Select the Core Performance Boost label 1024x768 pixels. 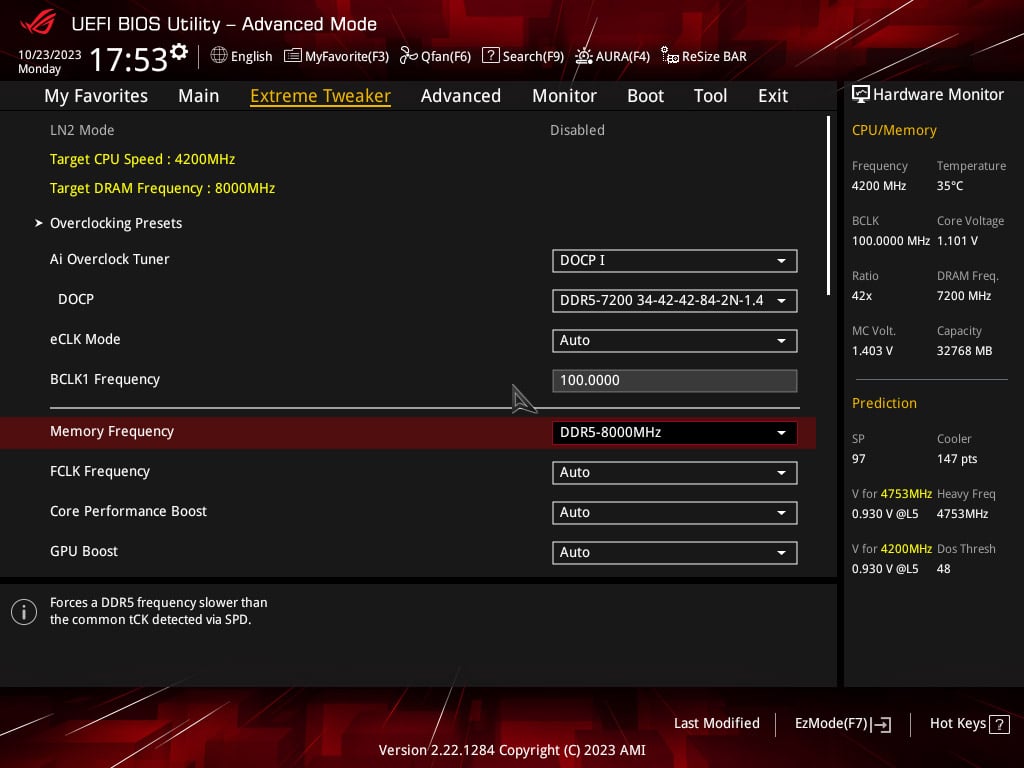pos(128,511)
